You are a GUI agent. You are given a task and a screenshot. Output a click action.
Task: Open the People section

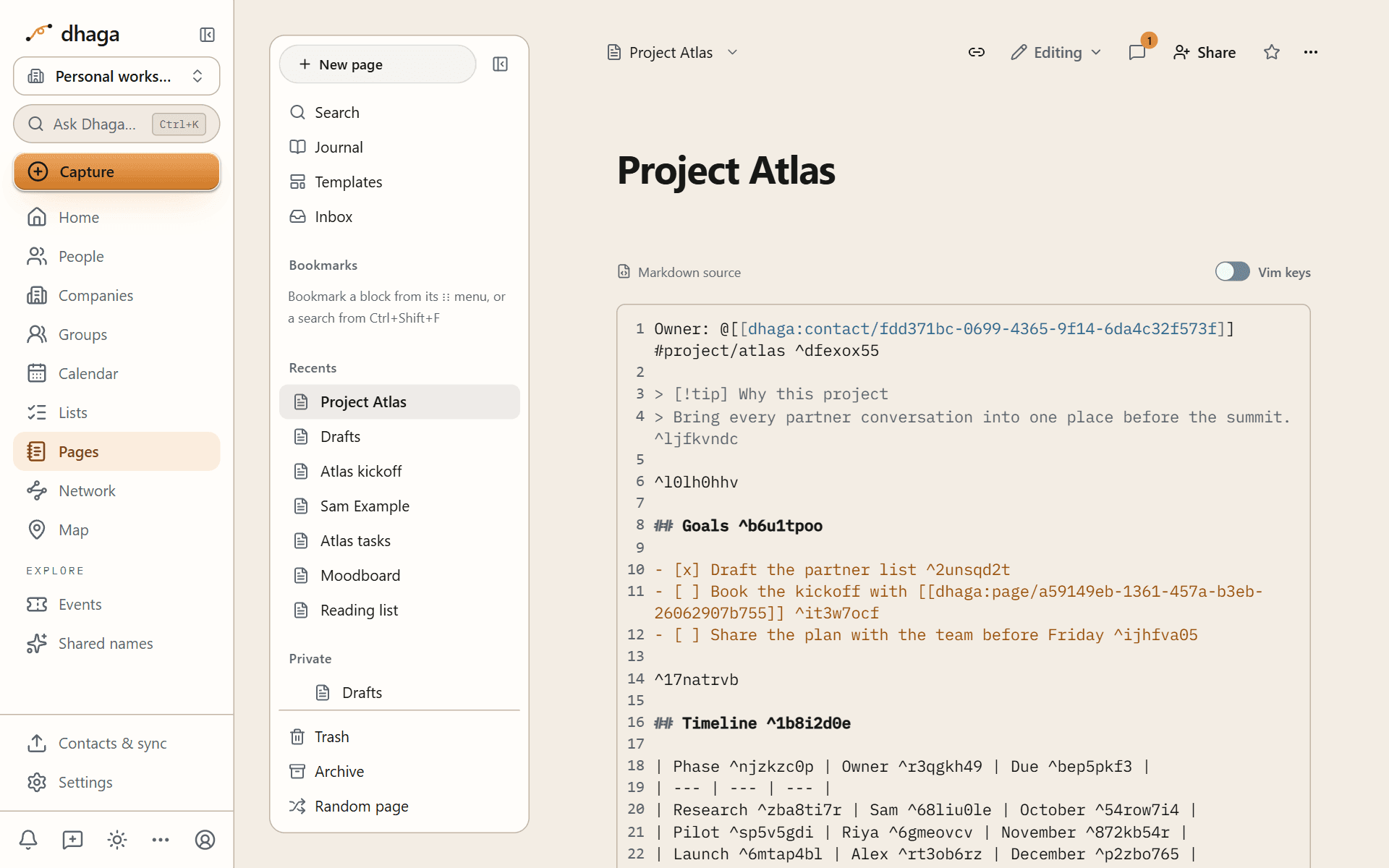(116, 256)
